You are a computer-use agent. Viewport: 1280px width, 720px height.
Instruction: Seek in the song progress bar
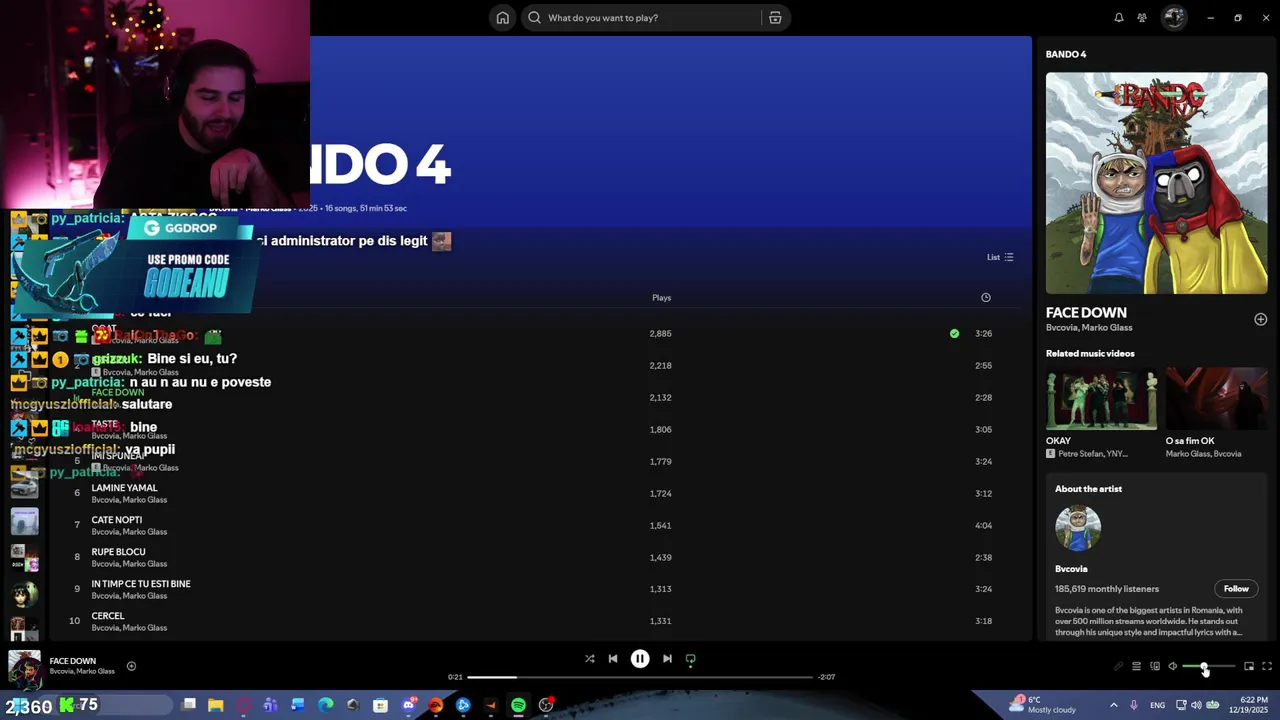(x=640, y=677)
